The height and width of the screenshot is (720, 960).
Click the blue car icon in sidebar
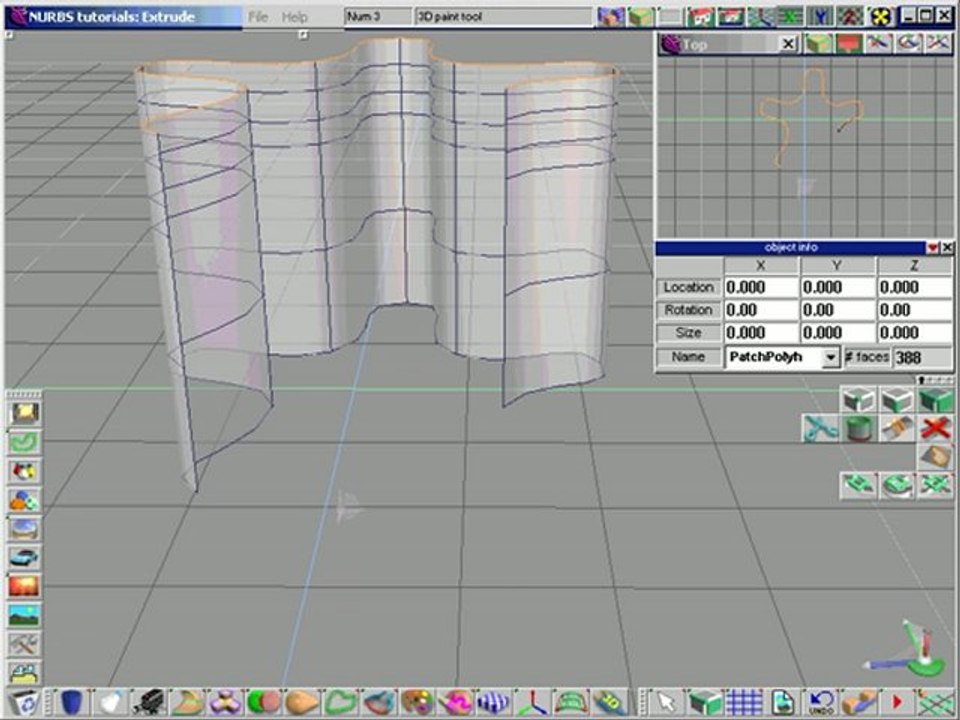click(x=24, y=557)
